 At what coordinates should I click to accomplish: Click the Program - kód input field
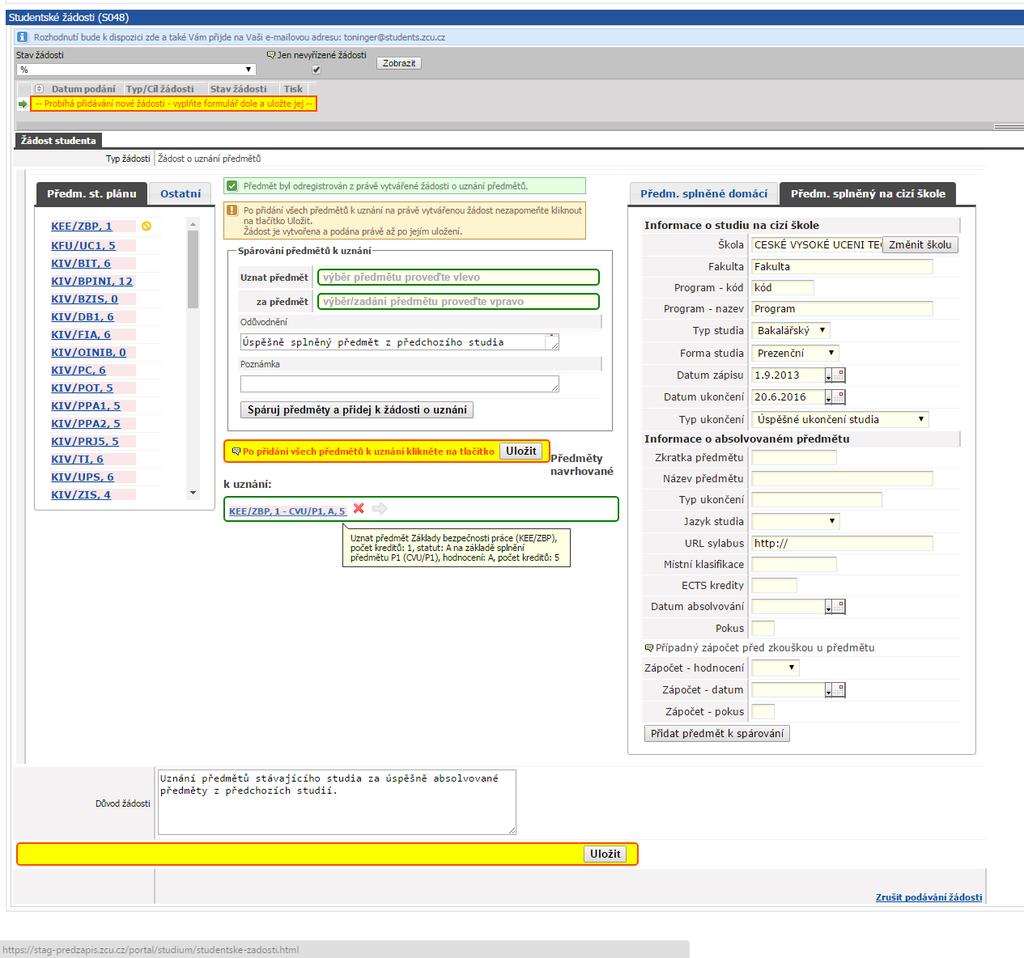(782, 287)
